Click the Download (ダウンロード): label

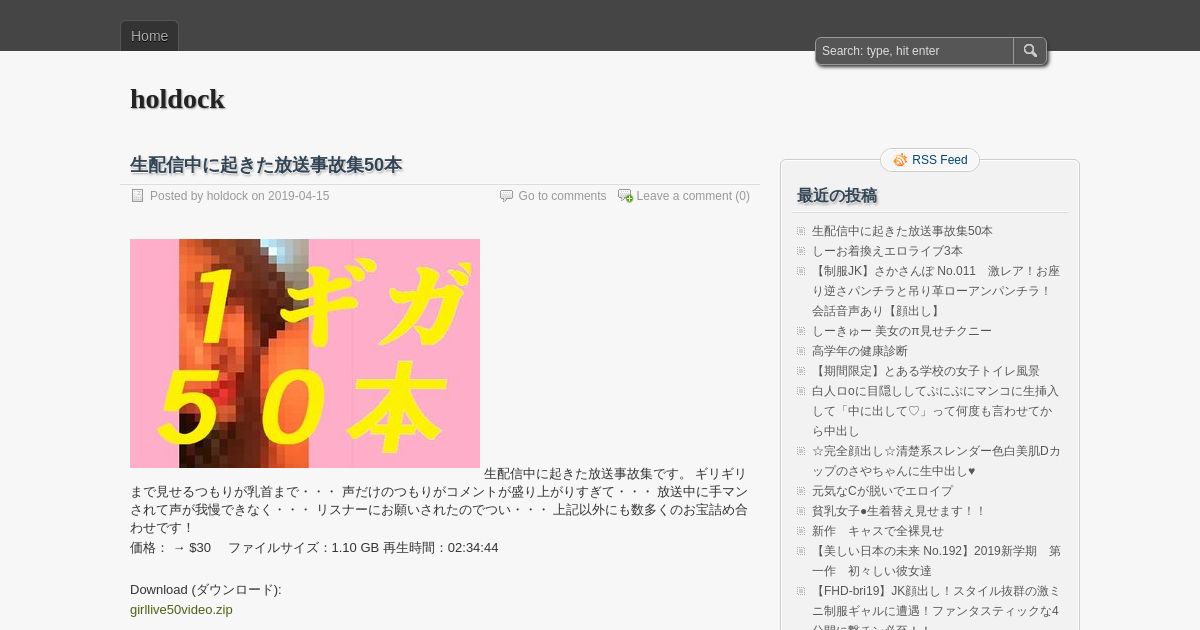(206, 590)
